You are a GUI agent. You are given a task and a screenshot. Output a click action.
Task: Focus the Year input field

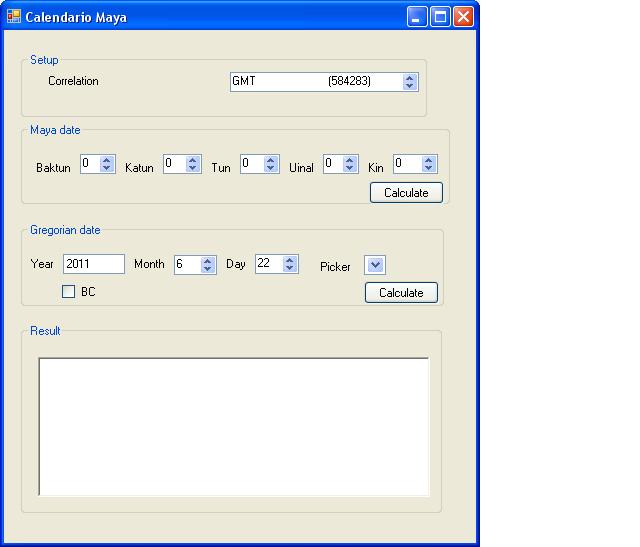94,264
